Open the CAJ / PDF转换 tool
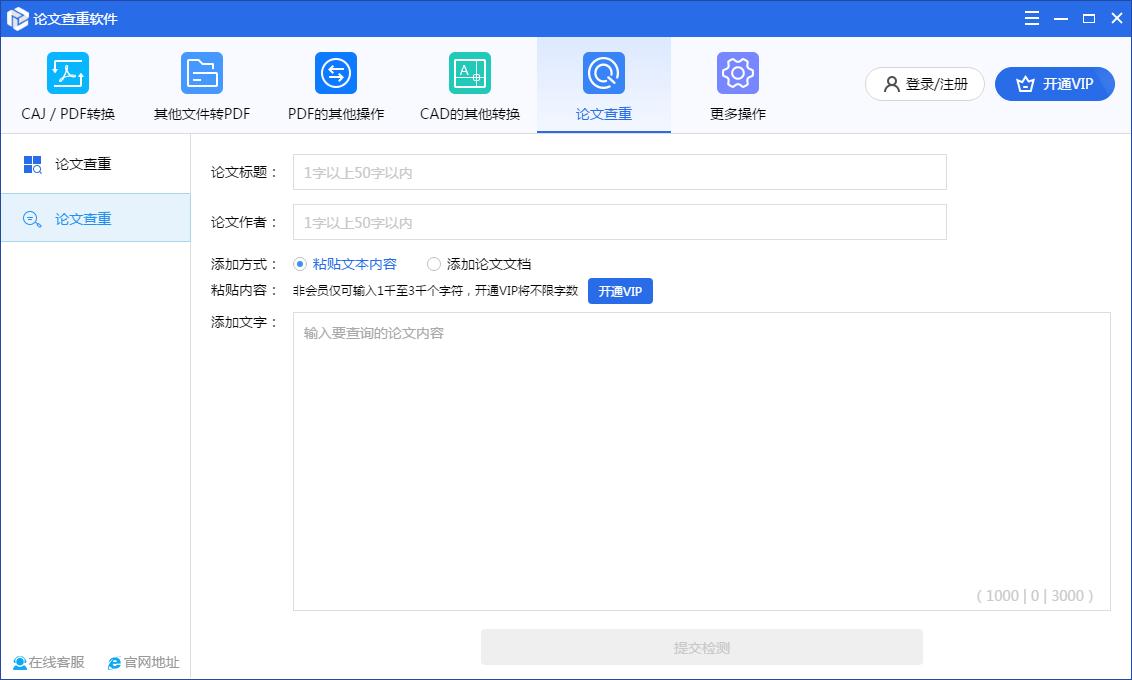 click(67, 85)
